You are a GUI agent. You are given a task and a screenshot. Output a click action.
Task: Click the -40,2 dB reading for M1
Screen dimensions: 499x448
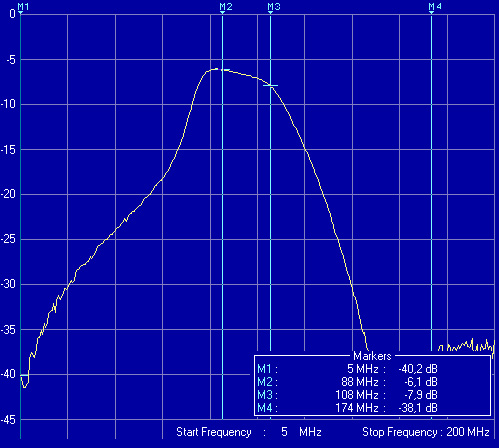(418, 369)
